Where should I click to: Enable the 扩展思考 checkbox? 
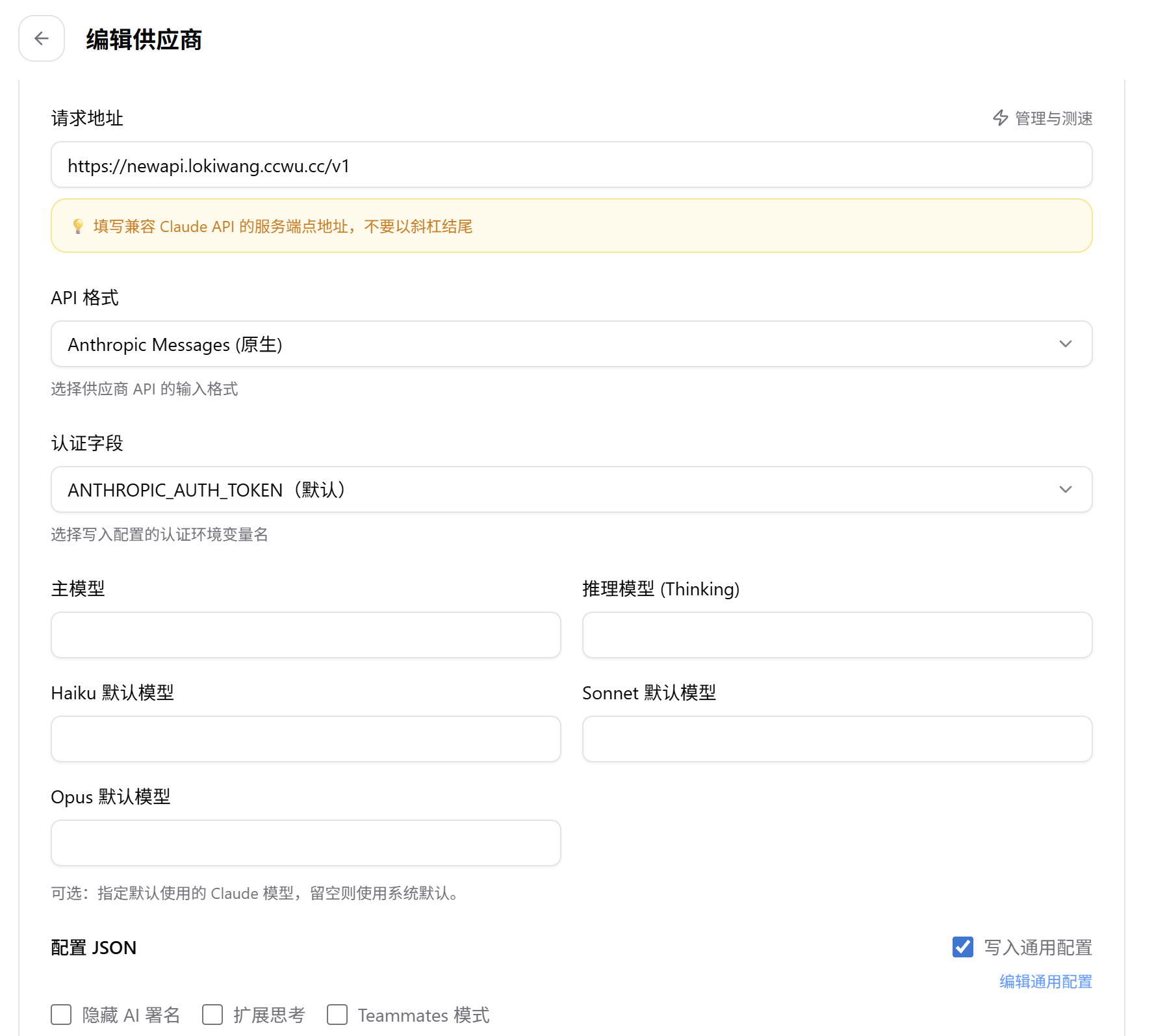212,1015
